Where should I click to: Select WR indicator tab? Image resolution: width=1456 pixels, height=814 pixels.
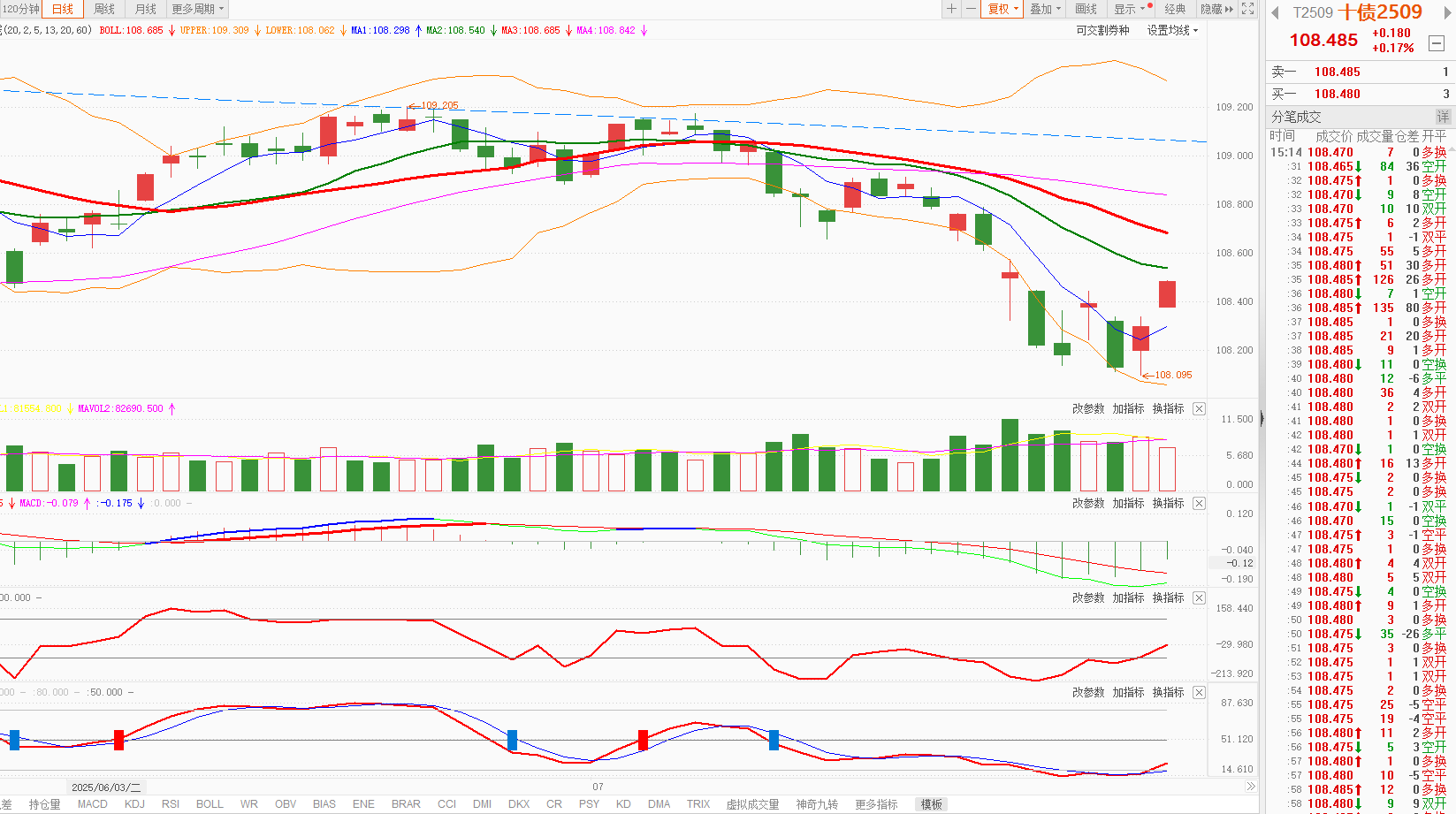coord(249,804)
